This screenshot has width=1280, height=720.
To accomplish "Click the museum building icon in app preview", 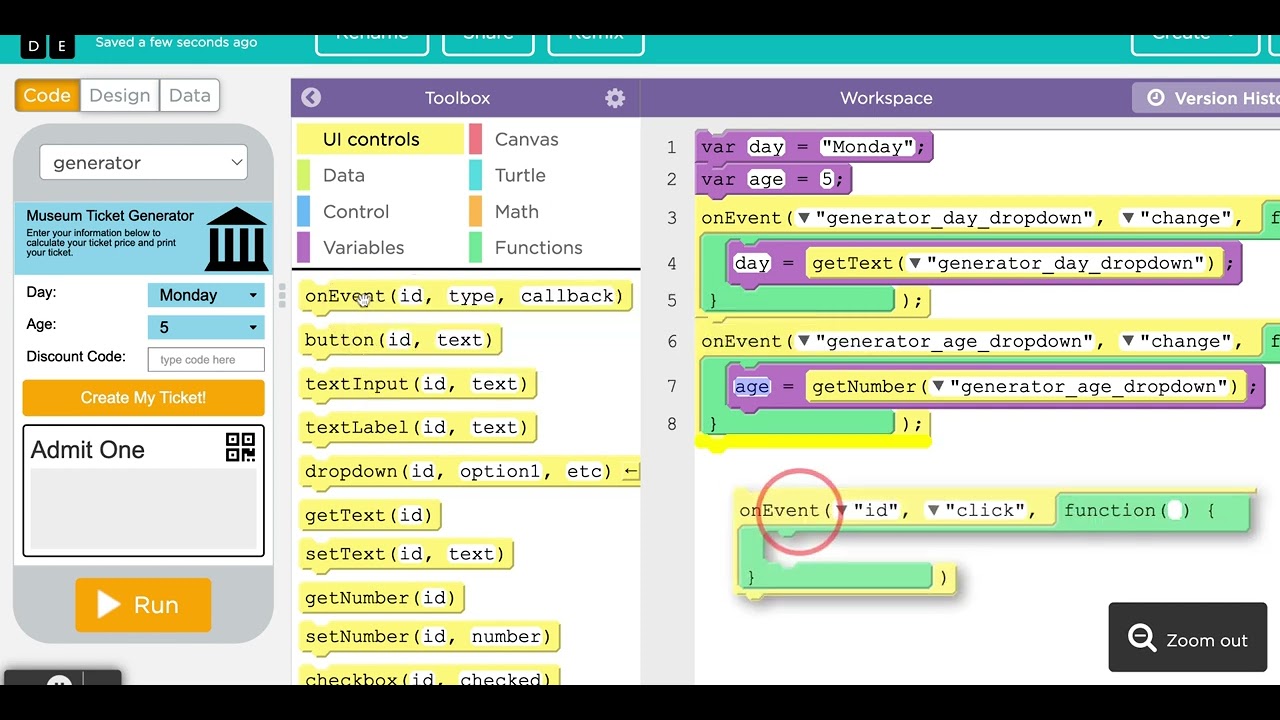I will point(236,238).
